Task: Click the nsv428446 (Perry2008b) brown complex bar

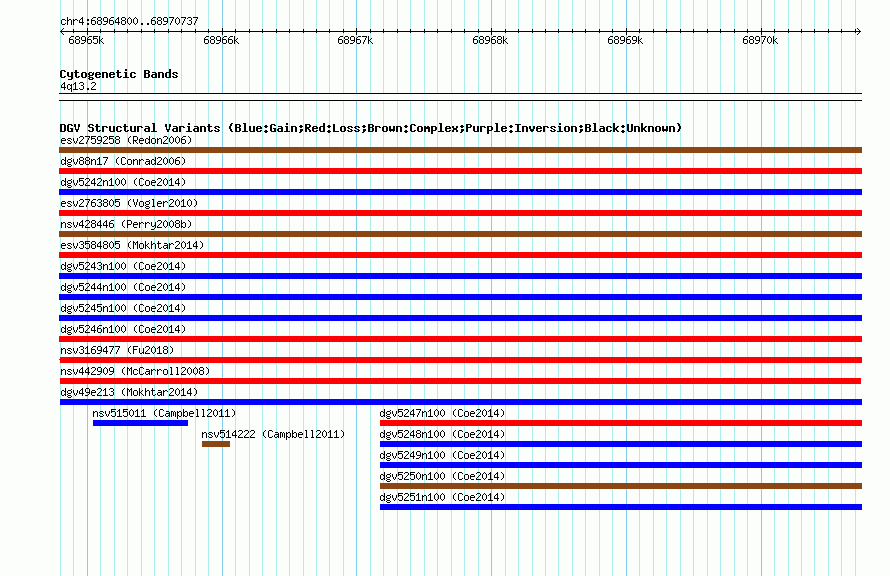Action: (460, 234)
